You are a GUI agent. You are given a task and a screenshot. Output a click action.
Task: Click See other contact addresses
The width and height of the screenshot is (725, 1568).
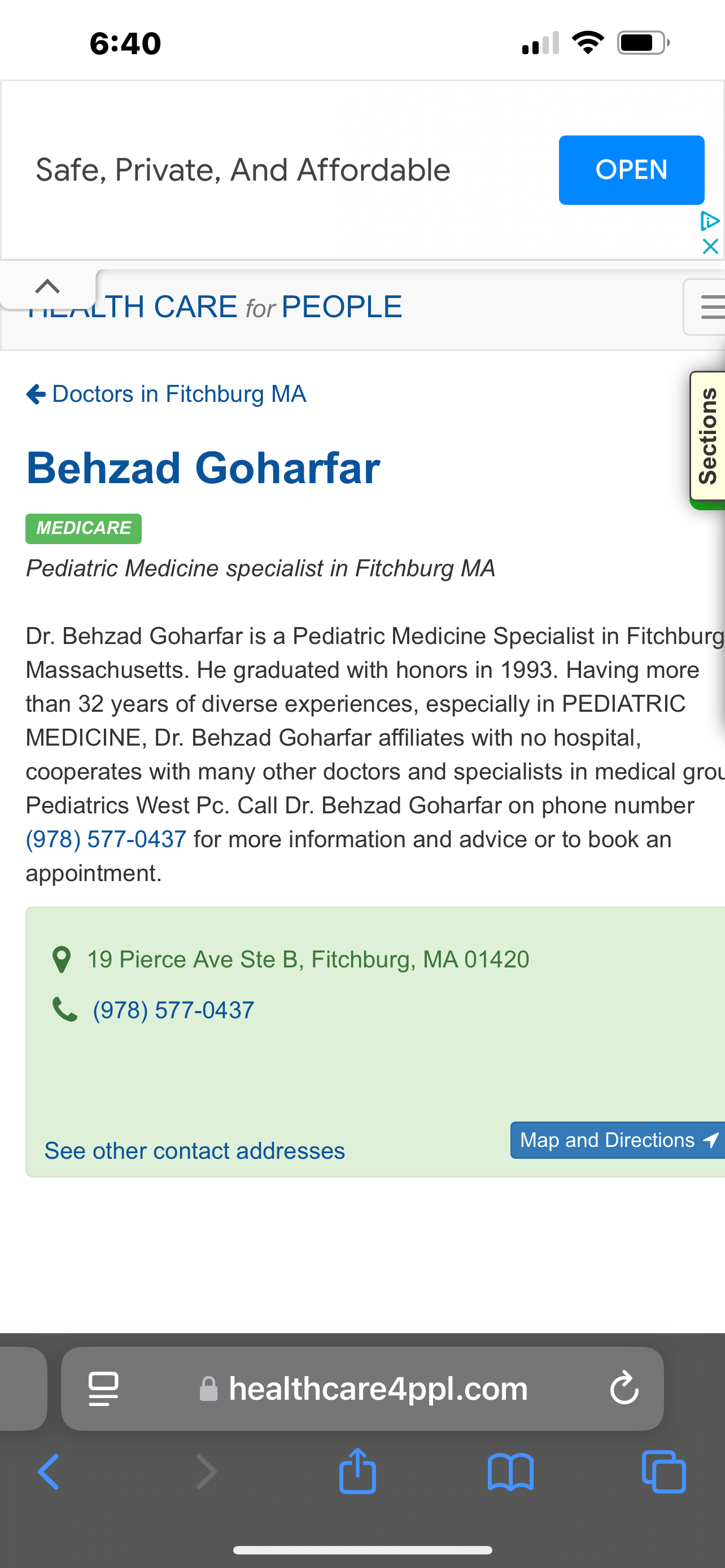(x=195, y=1151)
